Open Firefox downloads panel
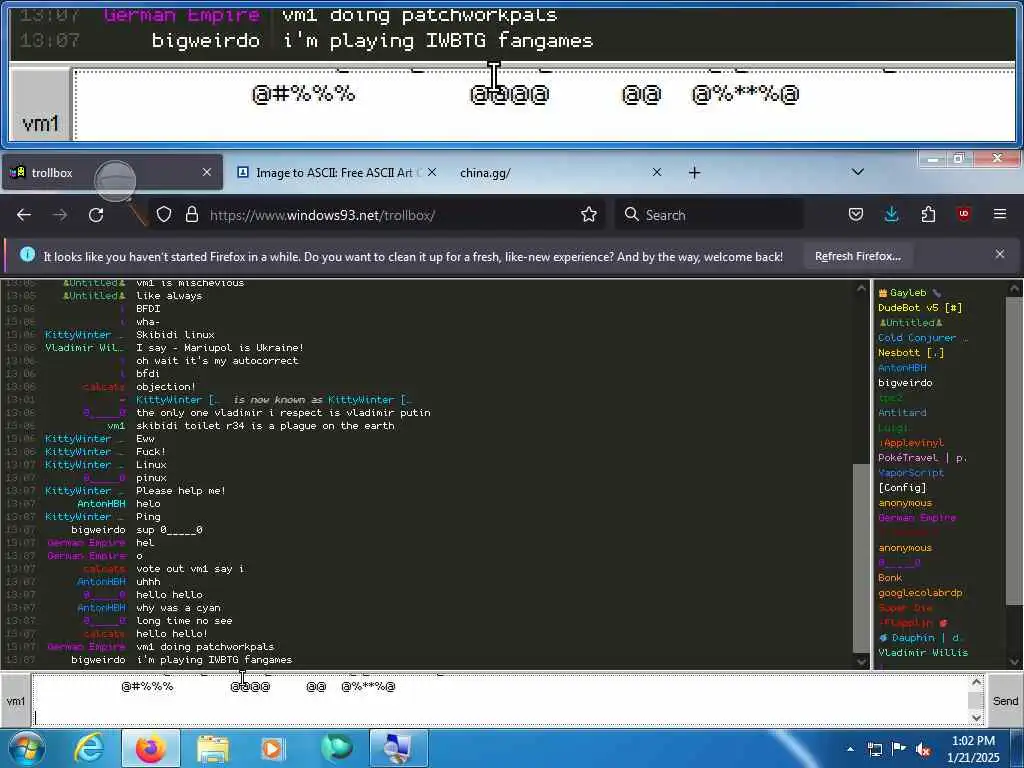The height and width of the screenshot is (768, 1024). (891, 214)
